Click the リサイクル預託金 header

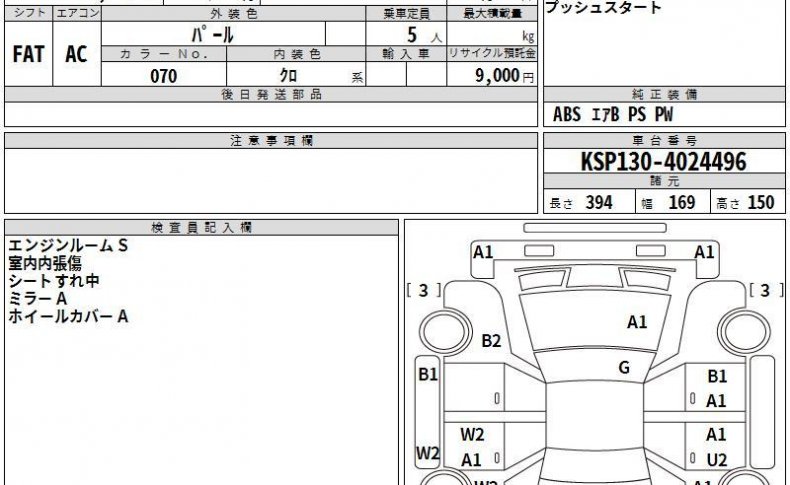click(492, 53)
